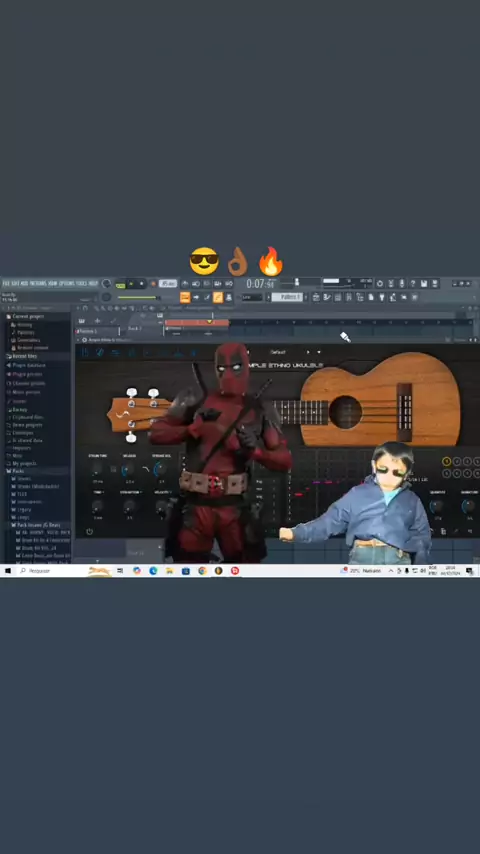Open the EDIT menu
This screenshot has height=854, width=480.
16,283
